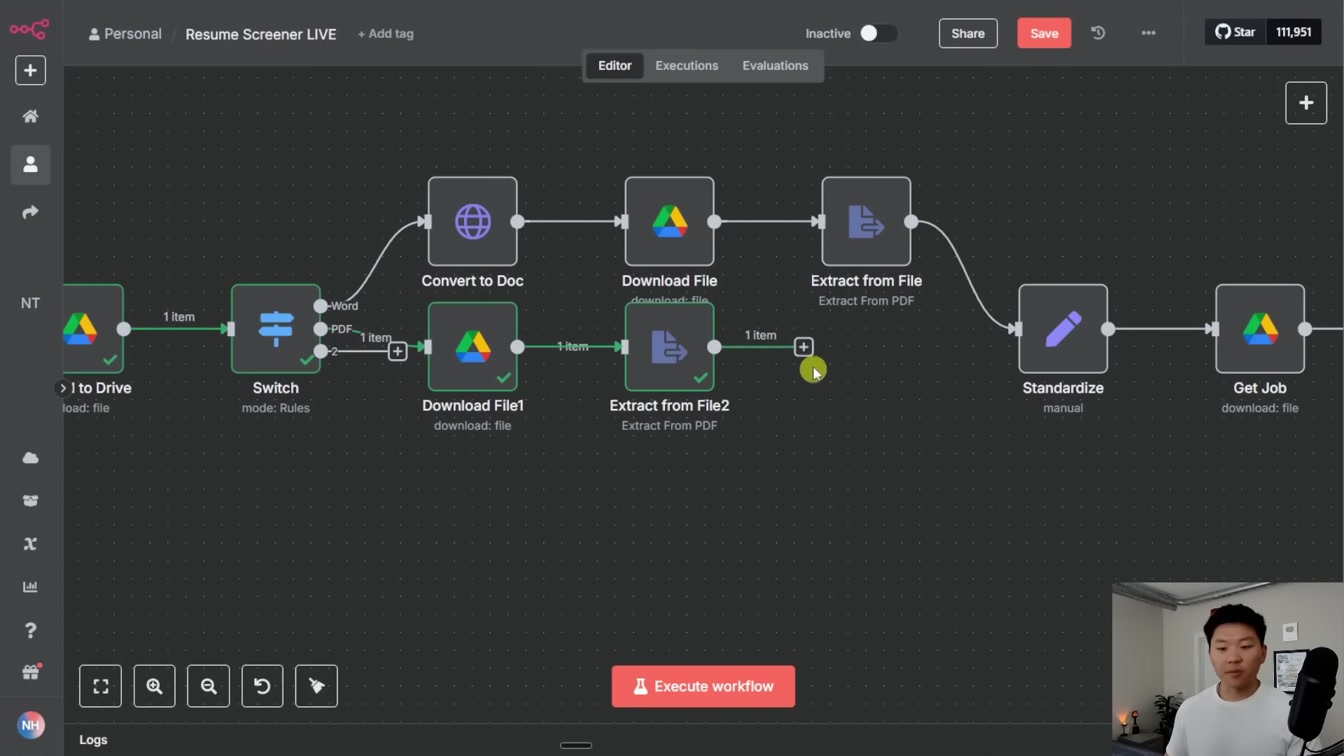Select the partially visible Drive node at left

pyautogui.click(x=93, y=329)
